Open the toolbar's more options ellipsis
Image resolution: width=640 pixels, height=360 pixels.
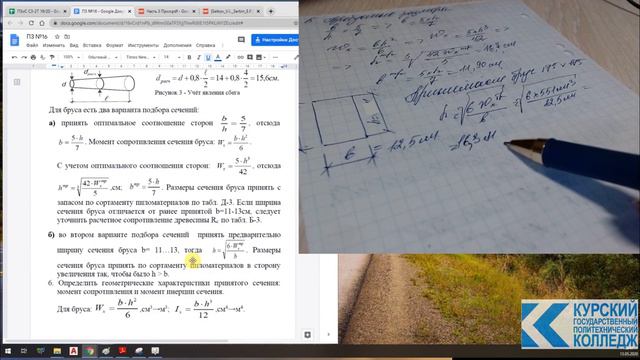(275, 58)
